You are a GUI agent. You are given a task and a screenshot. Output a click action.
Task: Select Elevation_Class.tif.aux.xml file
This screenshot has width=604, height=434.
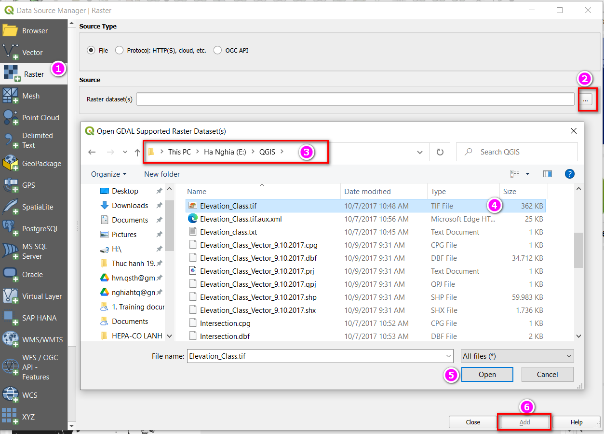365,219
